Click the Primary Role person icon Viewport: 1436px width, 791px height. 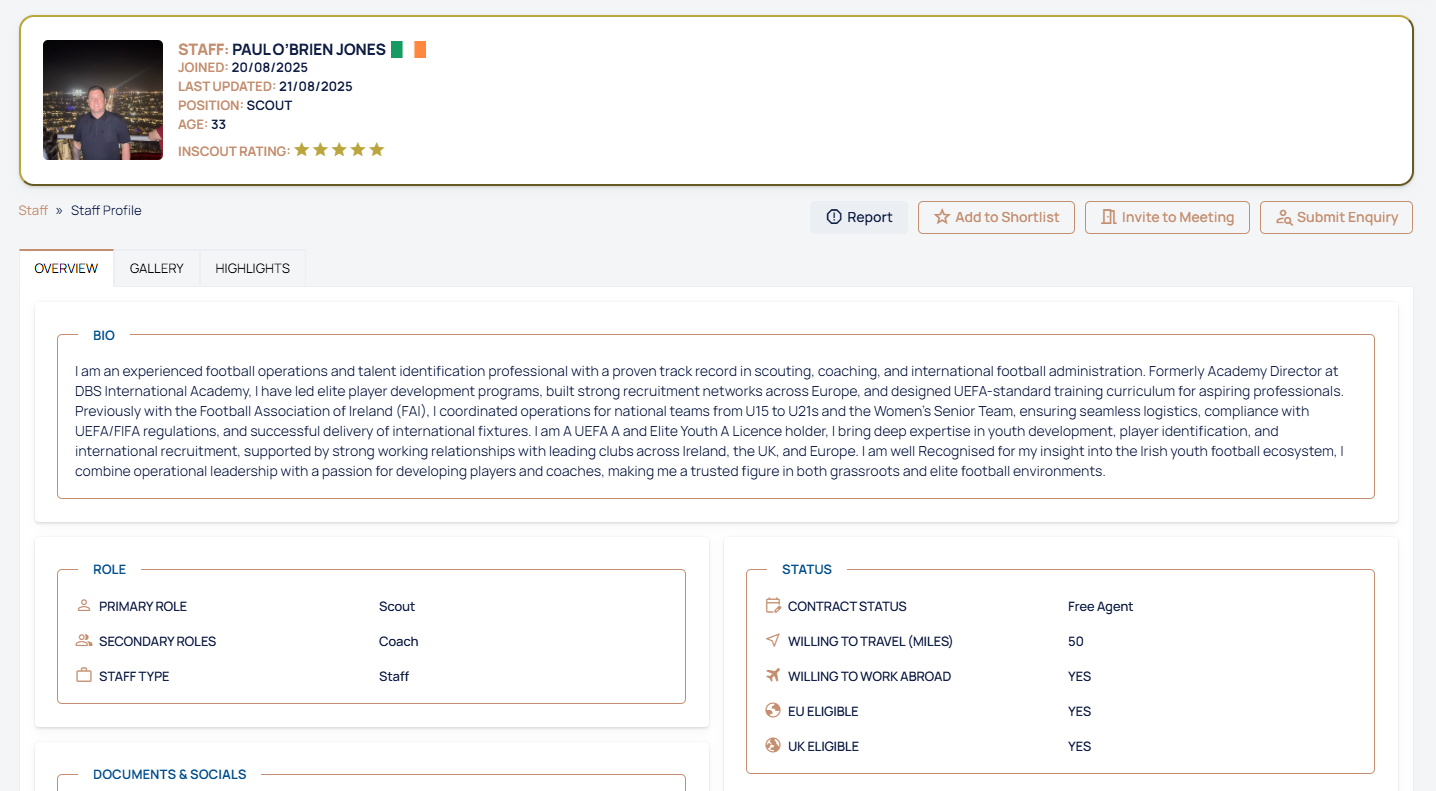point(84,606)
